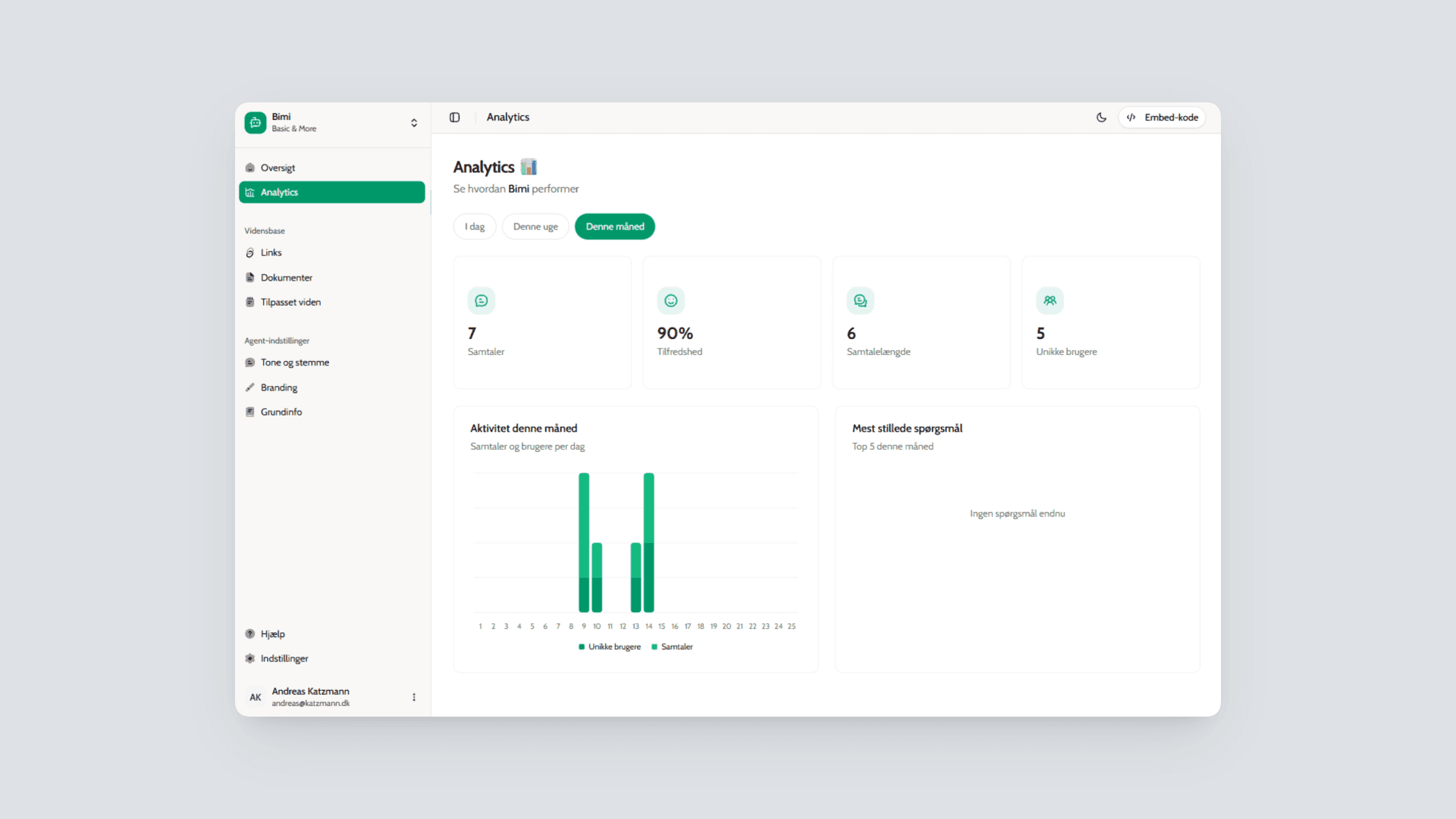Viewport: 1456px width, 819px height.
Task: Open the Bimi workspace switcher chevron
Action: (x=414, y=122)
